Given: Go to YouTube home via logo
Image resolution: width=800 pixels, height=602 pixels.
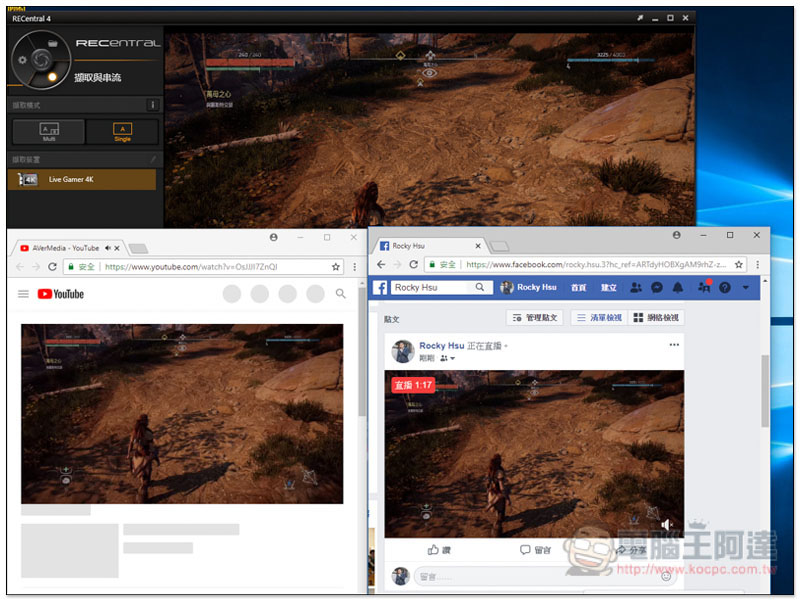Looking at the screenshot, I should (x=61, y=294).
